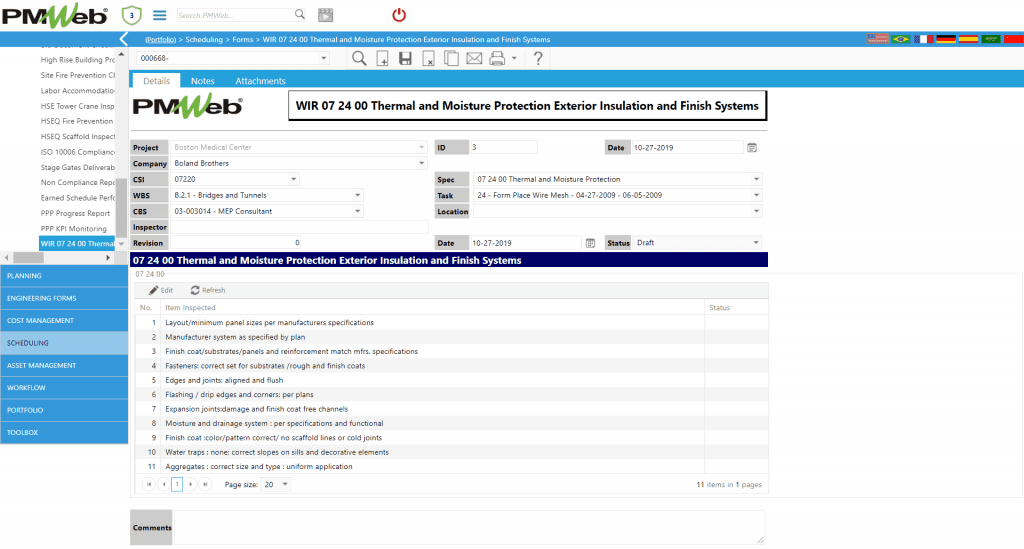Viewport: 1024px width, 549px height.
Task: Click the Portfolio breadcrumb link
Action: [x=161, y=40]
